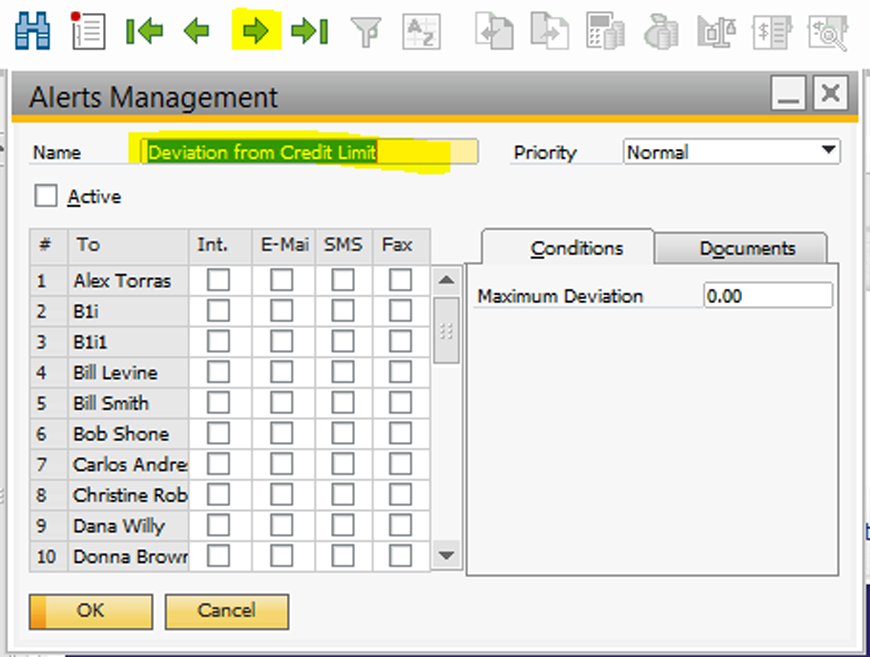Check the Int. box for Alex Torras
This screenshot has height=657, width=870.
point(216,280)
